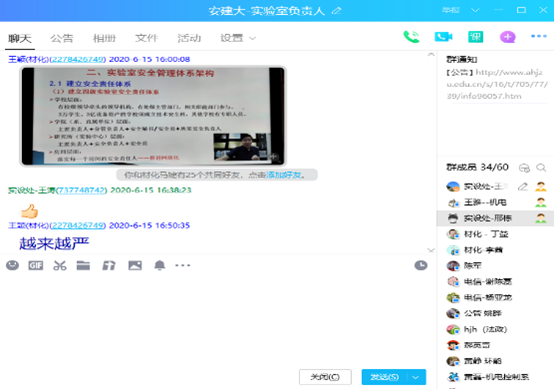Image resolution: width=554 pixels, height=389 pixels.
Task: Click the send picture icon
Action: pyautogui.click(x=135, y=265)
